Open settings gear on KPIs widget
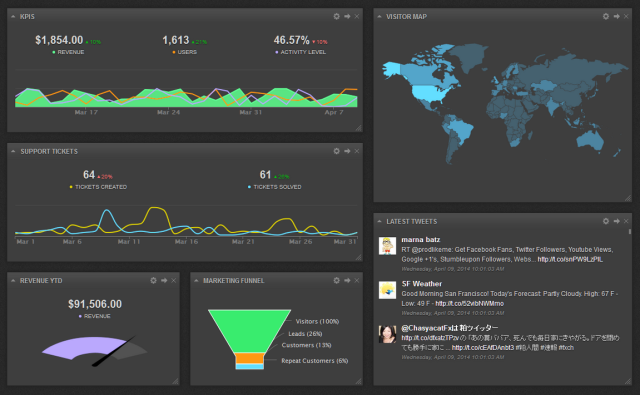 (336, 16)
